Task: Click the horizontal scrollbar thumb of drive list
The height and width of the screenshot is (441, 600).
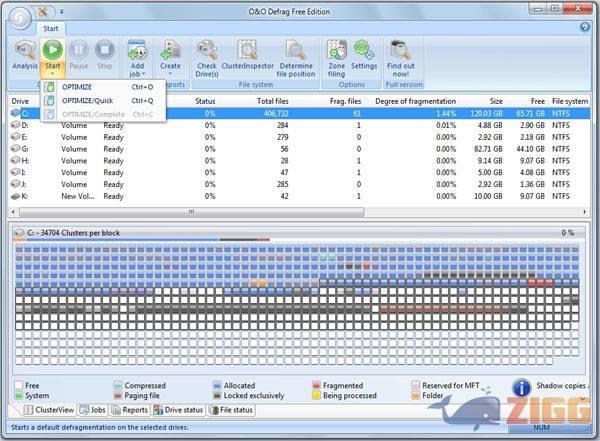Action: tap(192, 212)
